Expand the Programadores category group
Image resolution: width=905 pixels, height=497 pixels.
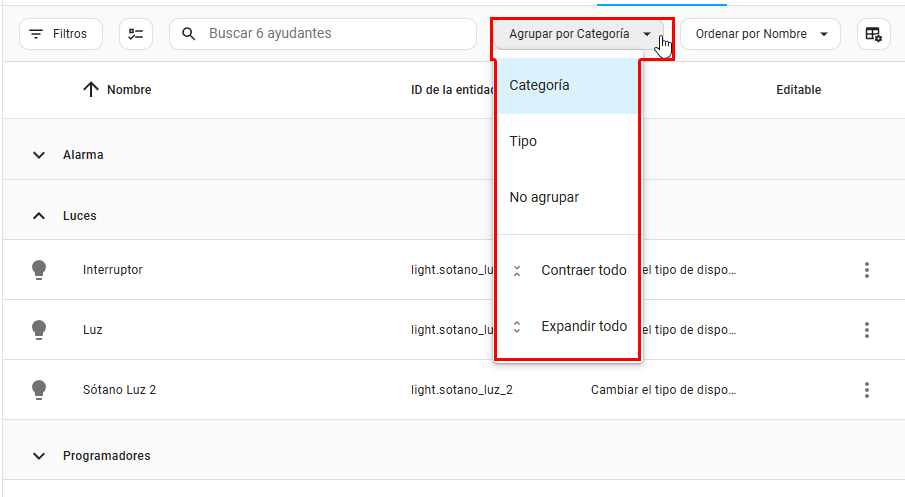pos(39,456)
